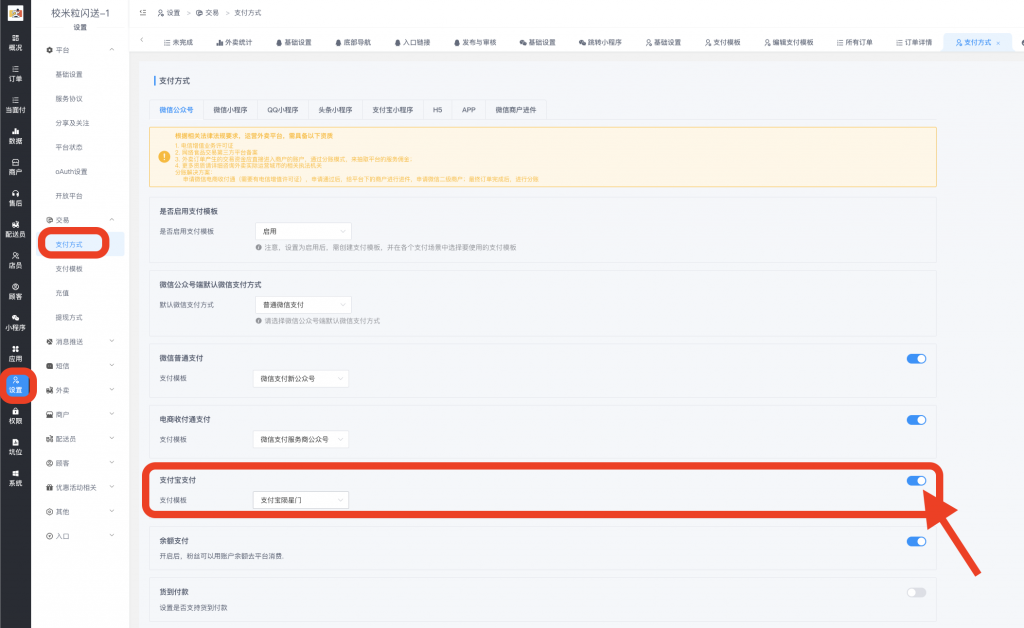Enable the 货到付款 switch

pos(916,592)
